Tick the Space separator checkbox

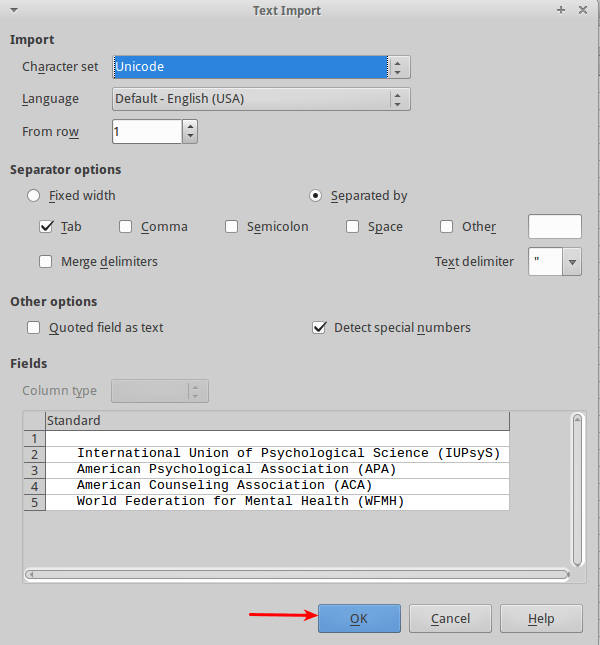point(353,227)
